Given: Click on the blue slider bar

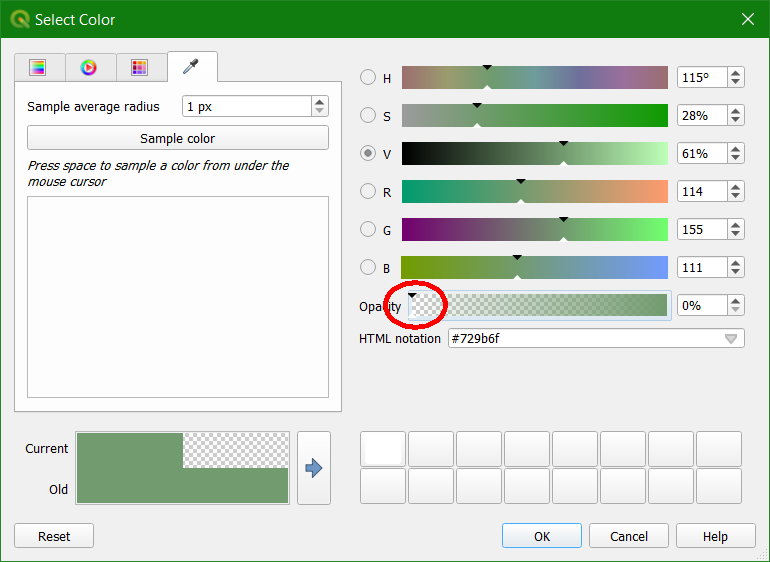Looking at the screenshot, I should pos(535,267).
